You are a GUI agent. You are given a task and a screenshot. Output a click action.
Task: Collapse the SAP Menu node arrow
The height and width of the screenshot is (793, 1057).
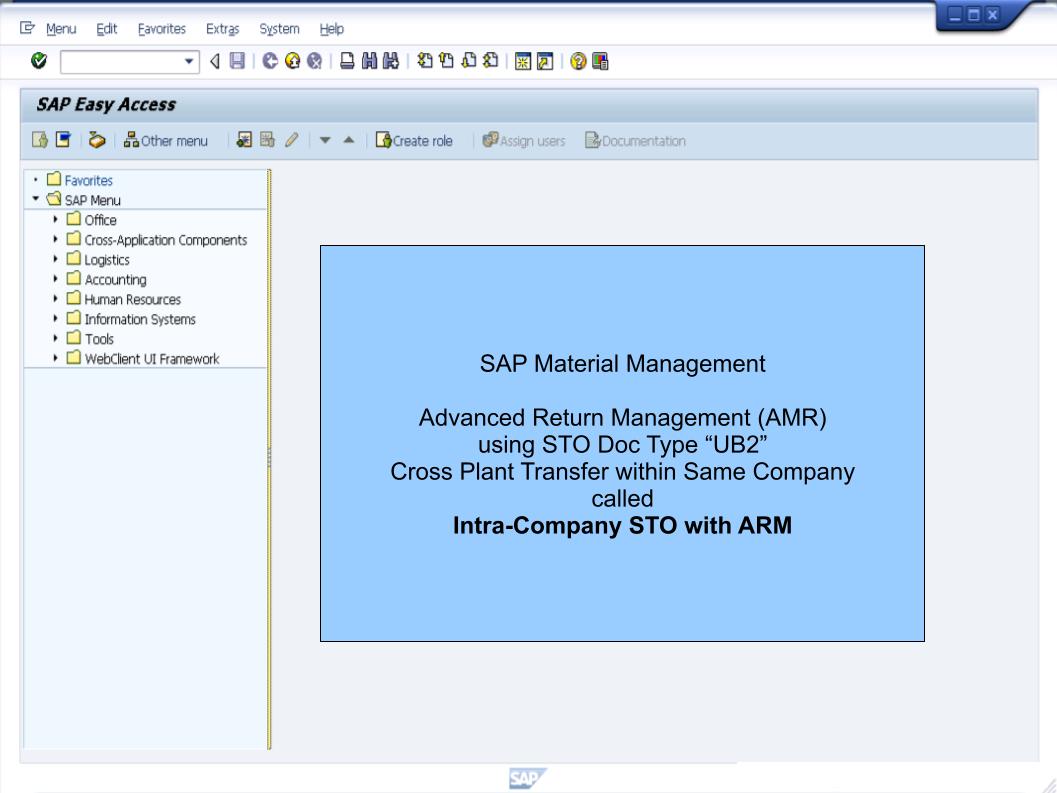pyautogui.click(x=36, y=199)
